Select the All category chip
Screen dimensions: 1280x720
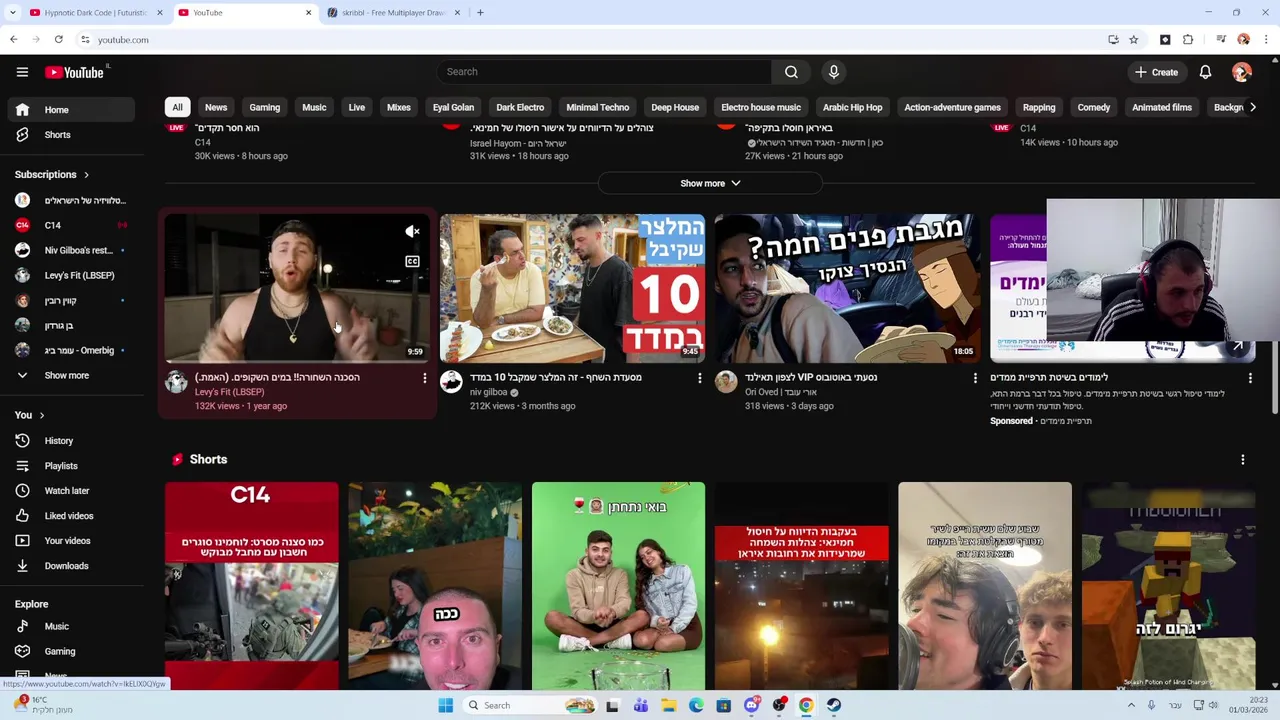pos(177,108)
